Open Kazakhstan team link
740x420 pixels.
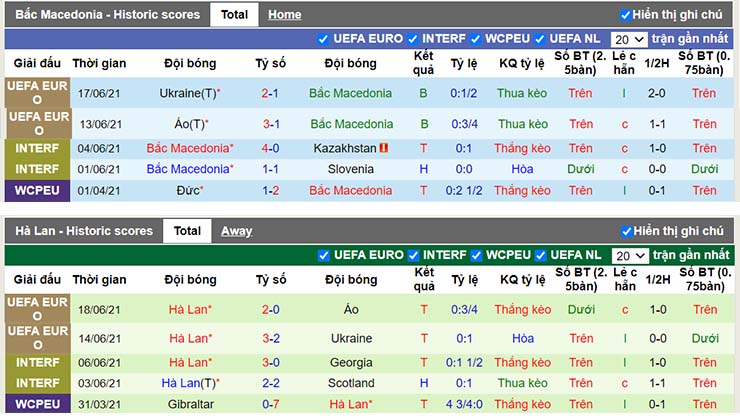click(x=345, y=148)
